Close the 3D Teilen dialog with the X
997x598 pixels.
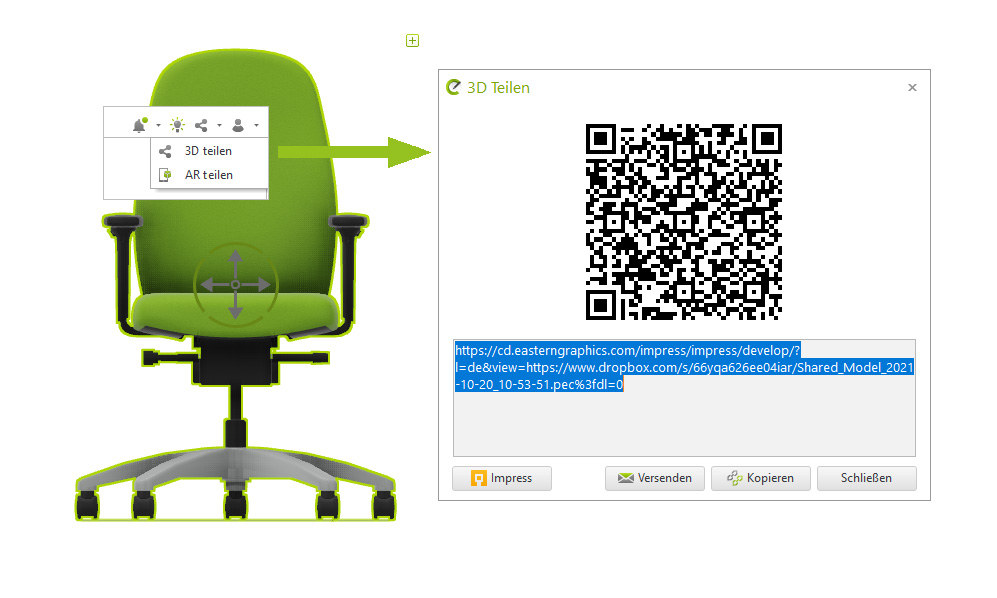[912, 88]
